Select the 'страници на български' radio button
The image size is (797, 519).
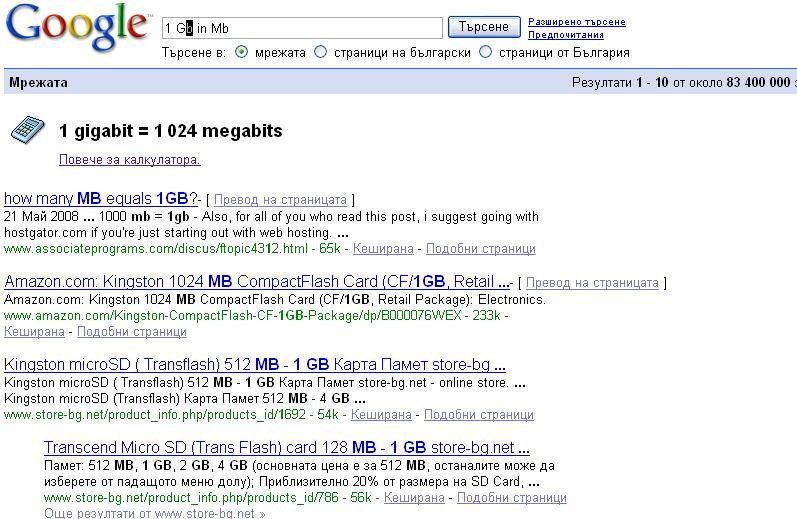point(320,52)
